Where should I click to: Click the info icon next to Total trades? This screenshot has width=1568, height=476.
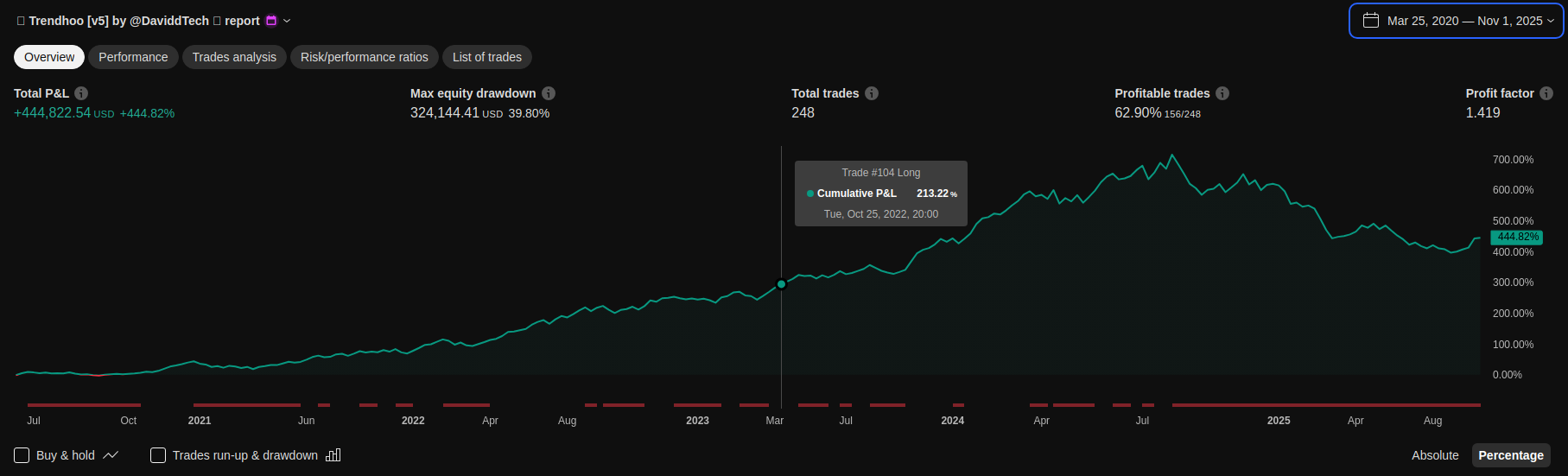pos(872,93)
